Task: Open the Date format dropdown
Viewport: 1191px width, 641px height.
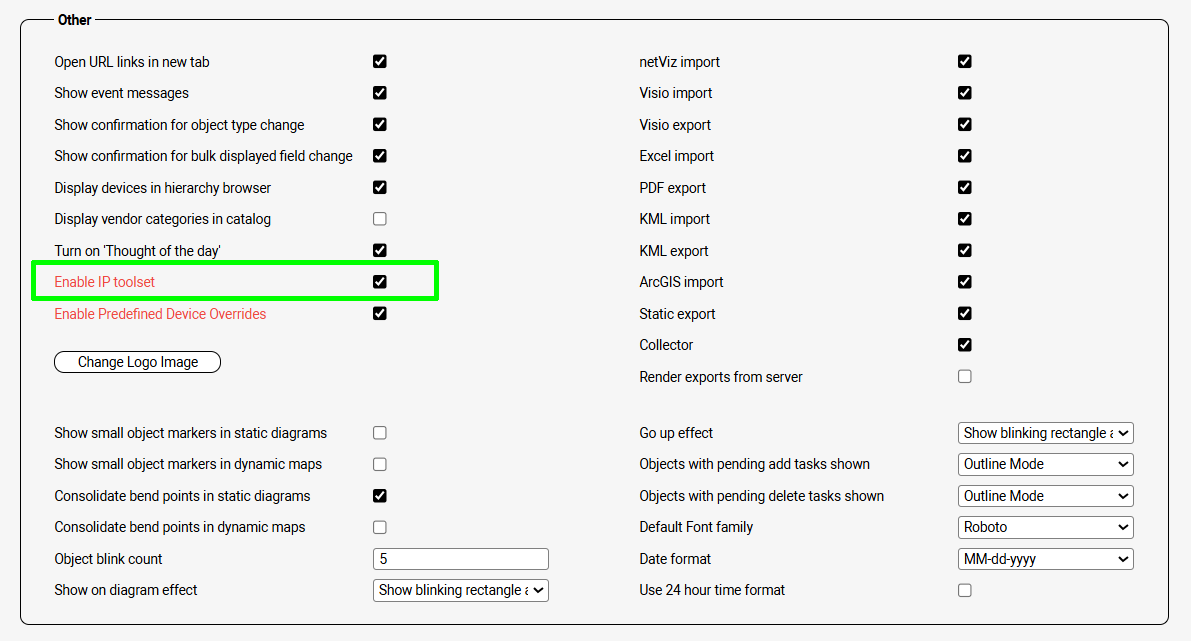Action: (1045, 559)
